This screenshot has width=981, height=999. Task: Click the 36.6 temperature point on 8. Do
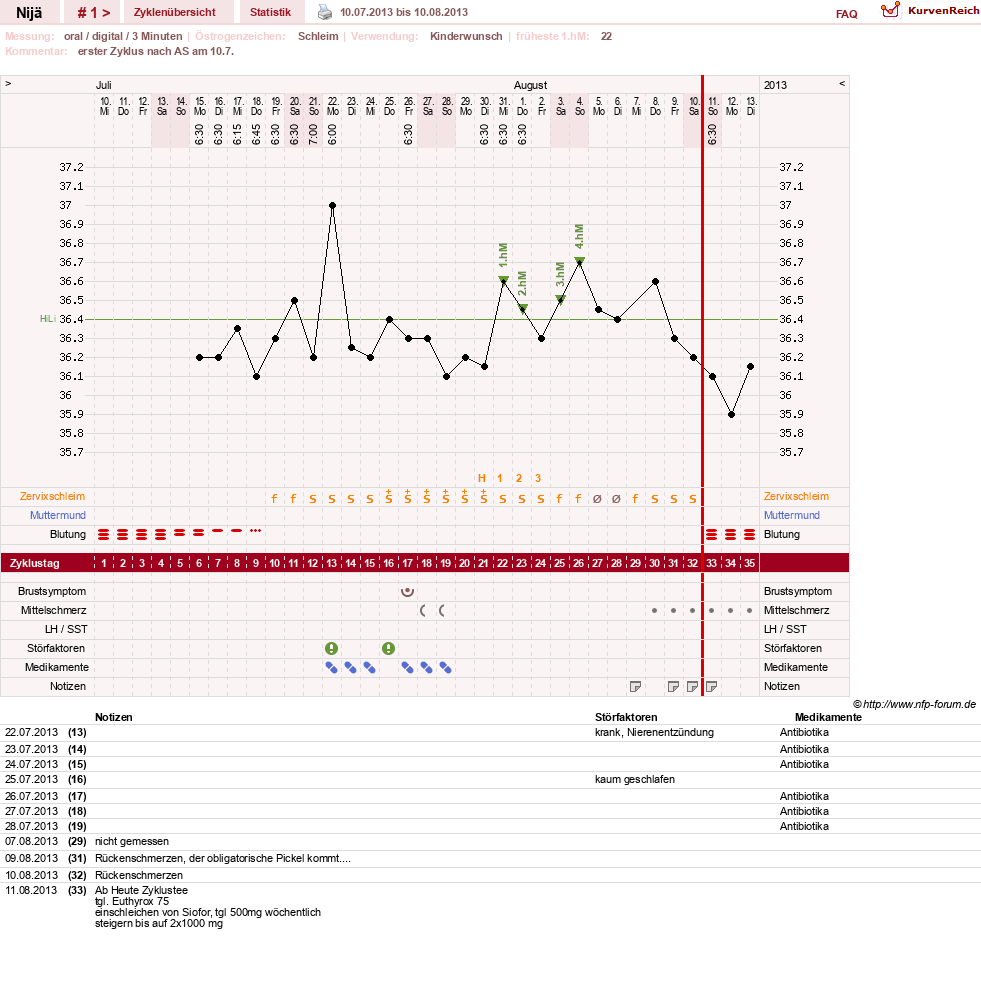tap(655, 281)
